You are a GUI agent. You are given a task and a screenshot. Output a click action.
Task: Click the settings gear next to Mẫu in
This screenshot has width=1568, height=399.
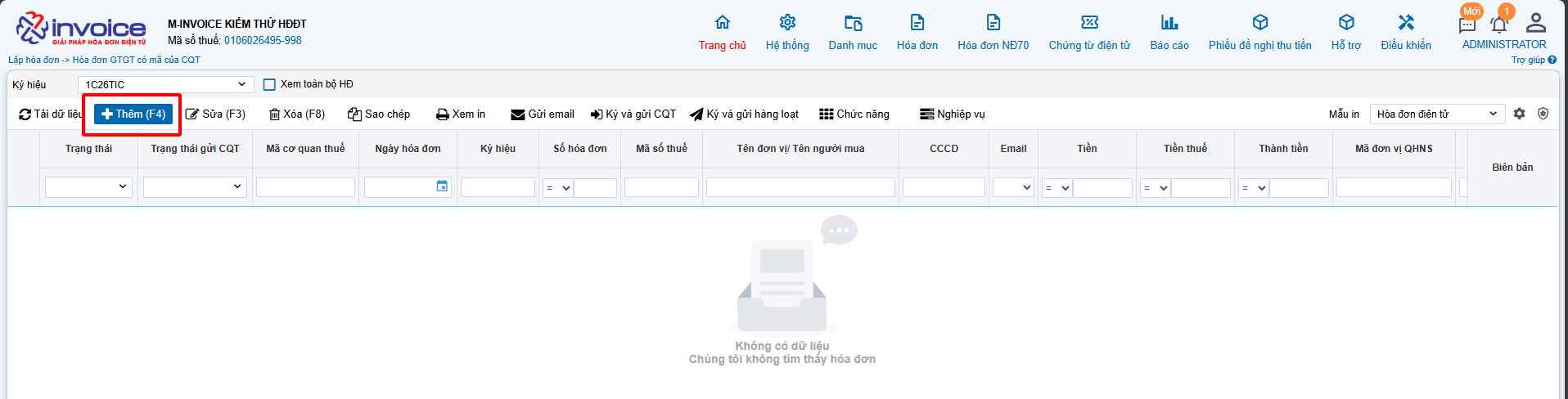tap(1519, 114)
